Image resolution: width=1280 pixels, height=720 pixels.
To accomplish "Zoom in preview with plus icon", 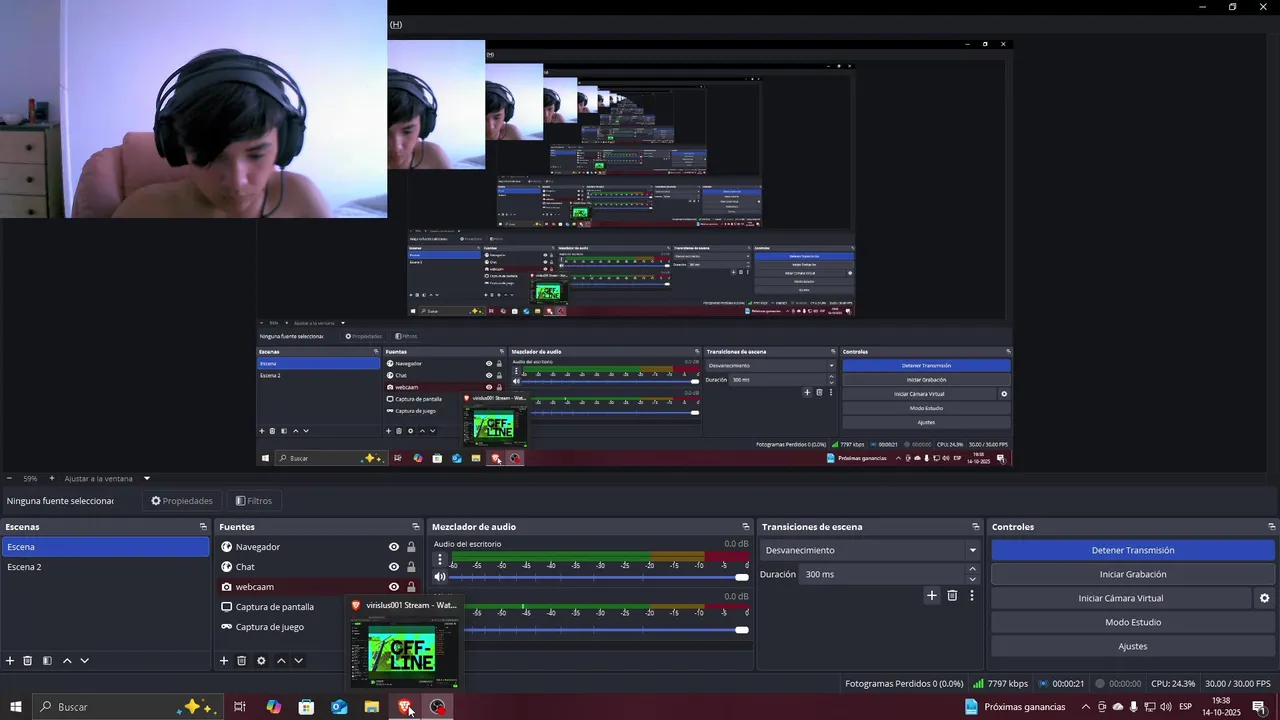I will click(52, 478).
